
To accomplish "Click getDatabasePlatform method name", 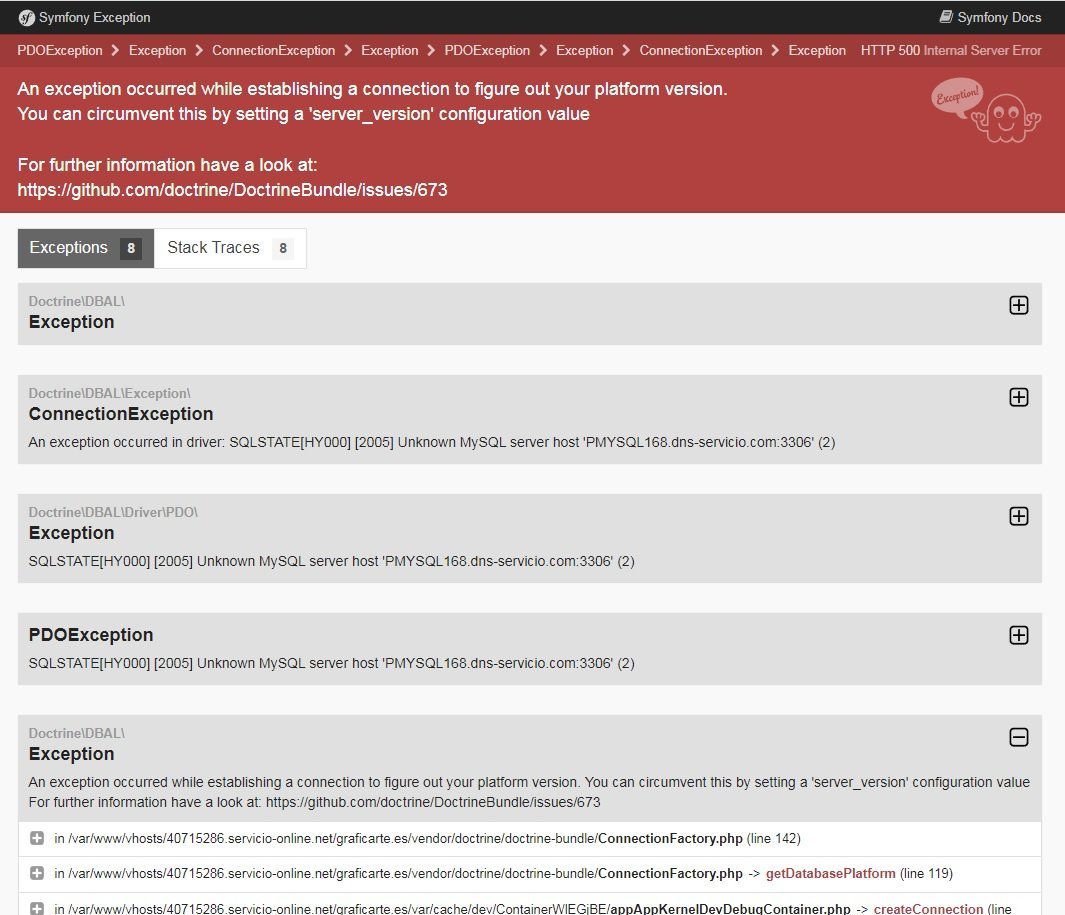I will coord(830,874).
